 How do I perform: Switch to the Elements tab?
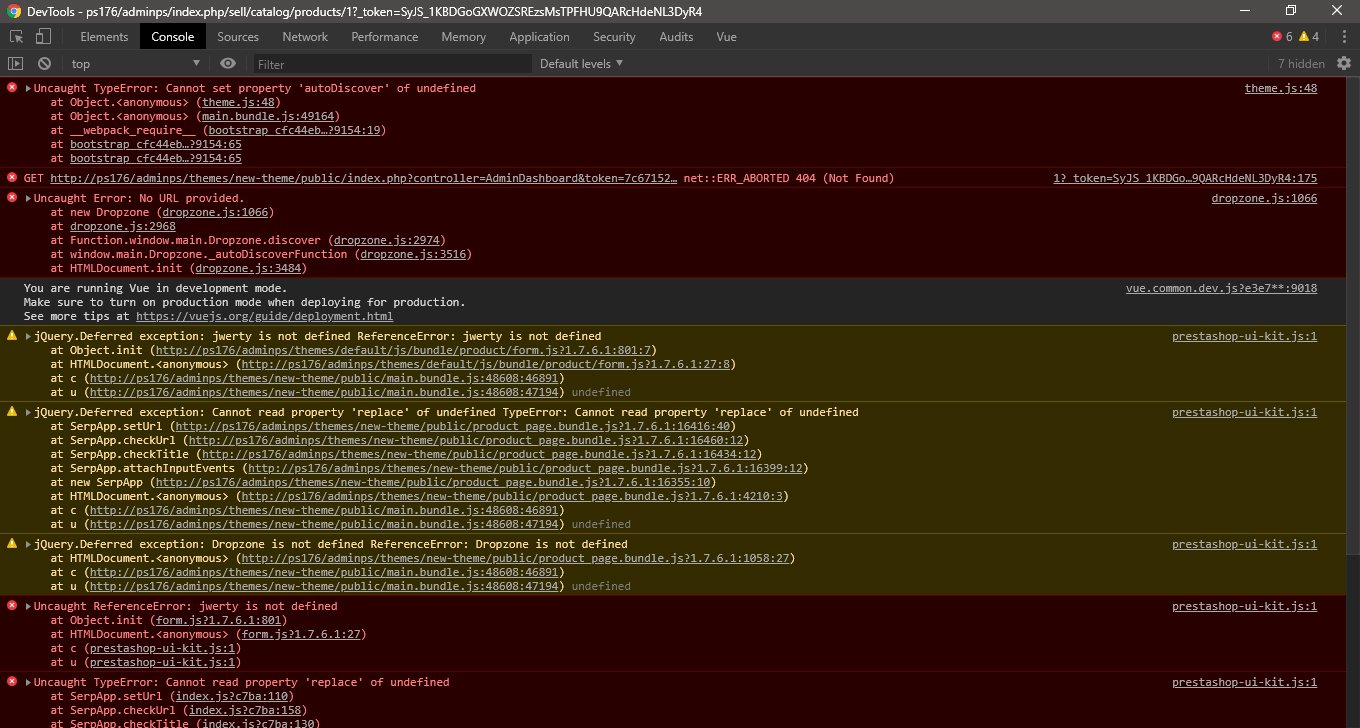(104, 37)
